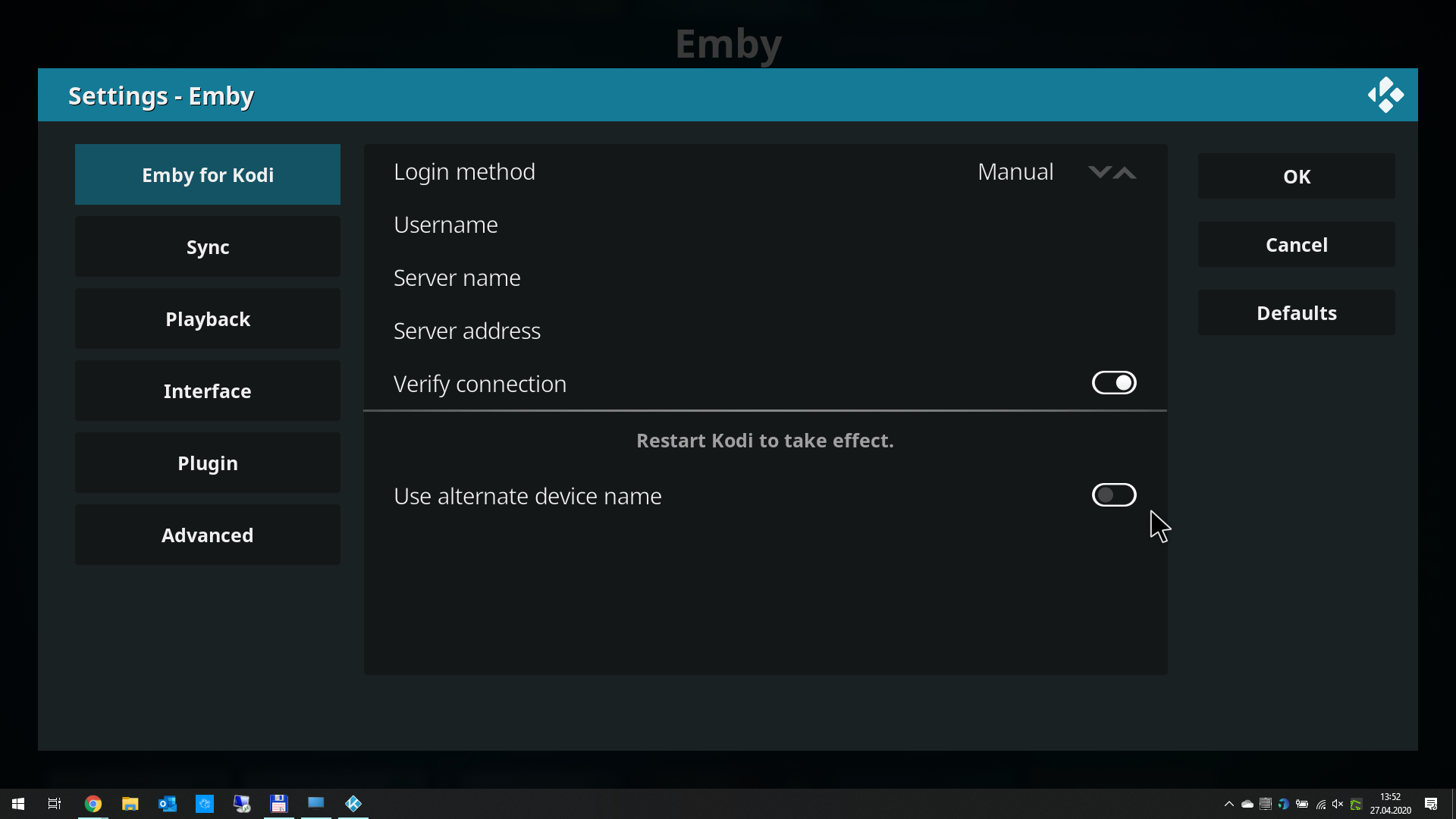The image size is (1456, 819).
Task: Open Task View on the taskbar
Action: tap(55, 804)
